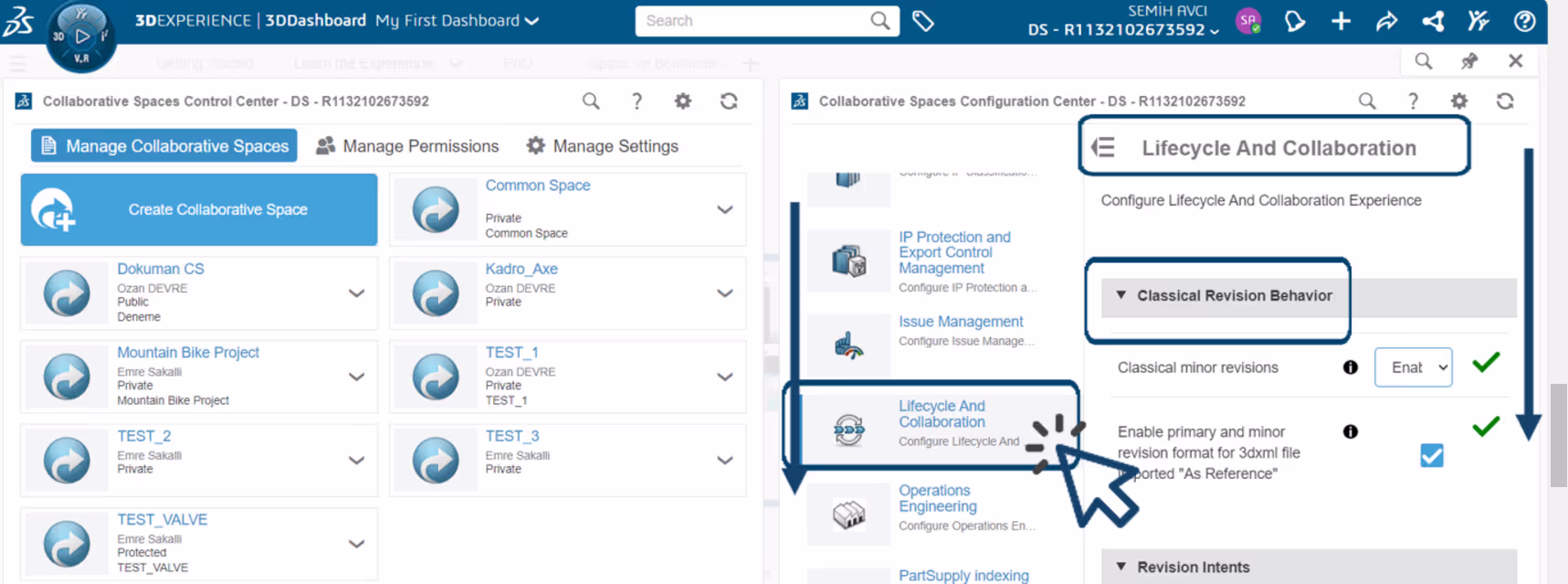Click the tag icon beside search
Image resolution: width=1568 pixels, height=584 pixels.
click(923, 20)
